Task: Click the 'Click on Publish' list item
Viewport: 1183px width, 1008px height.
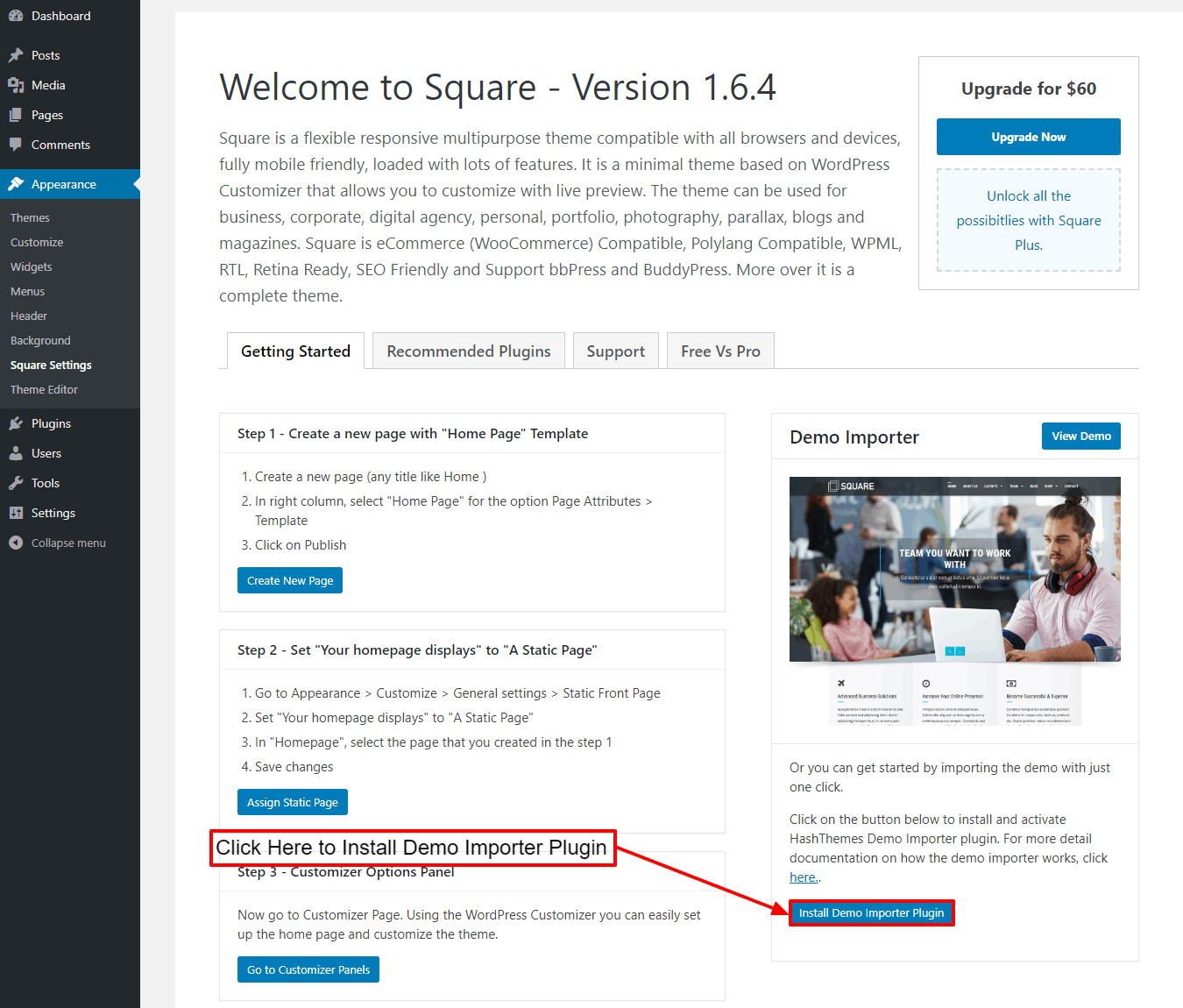Action: 300,544
